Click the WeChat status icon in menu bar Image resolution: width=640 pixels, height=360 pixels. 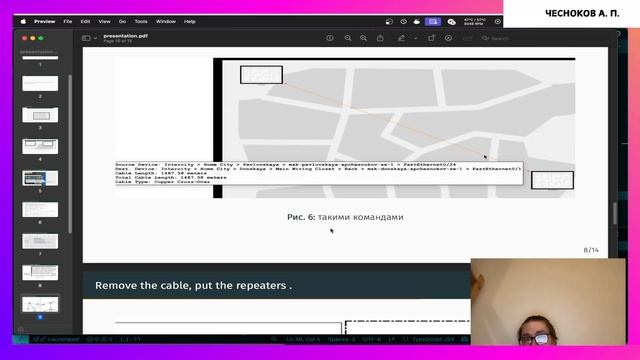(451, 22)
